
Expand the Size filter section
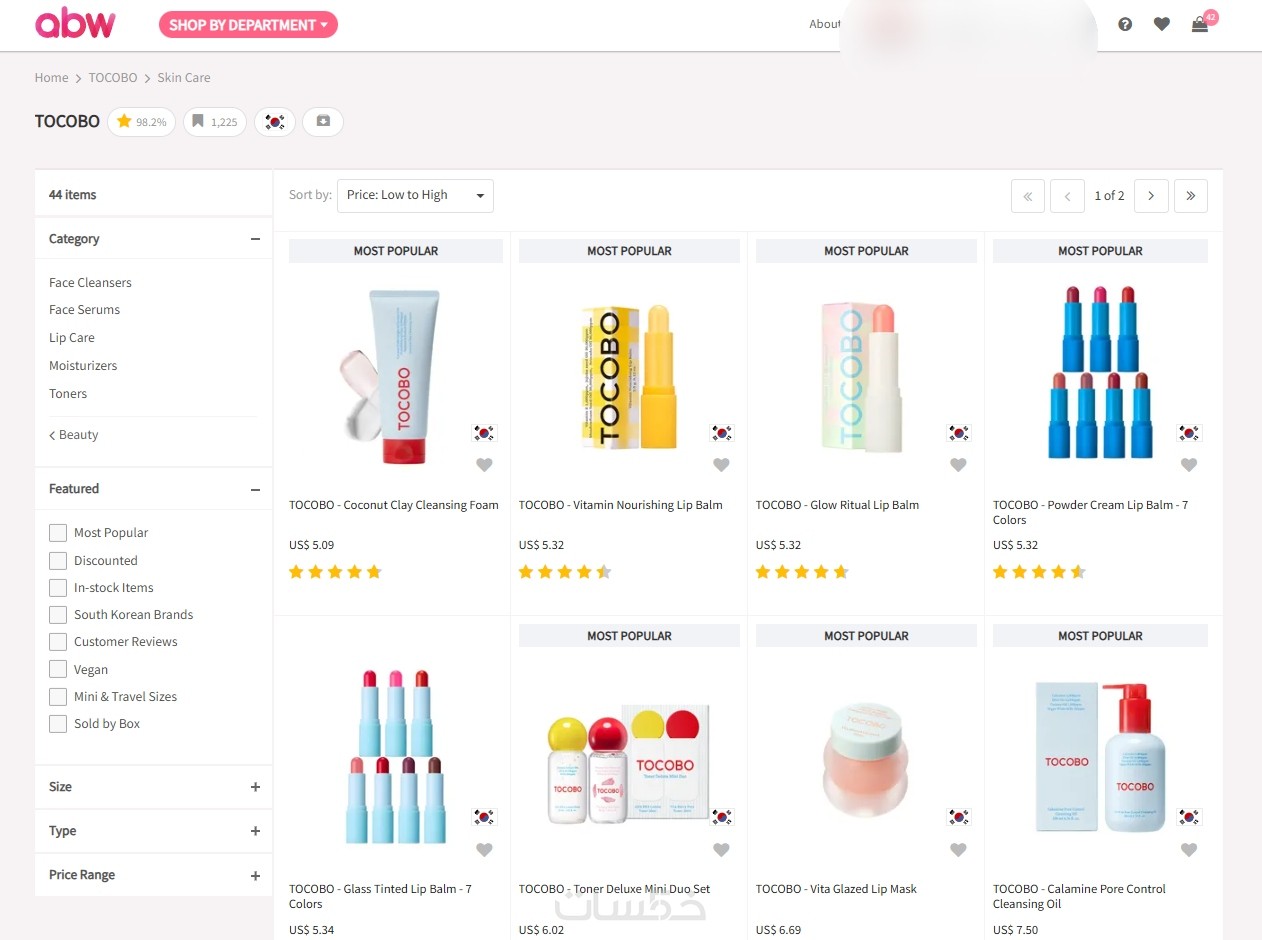(255, 787)
